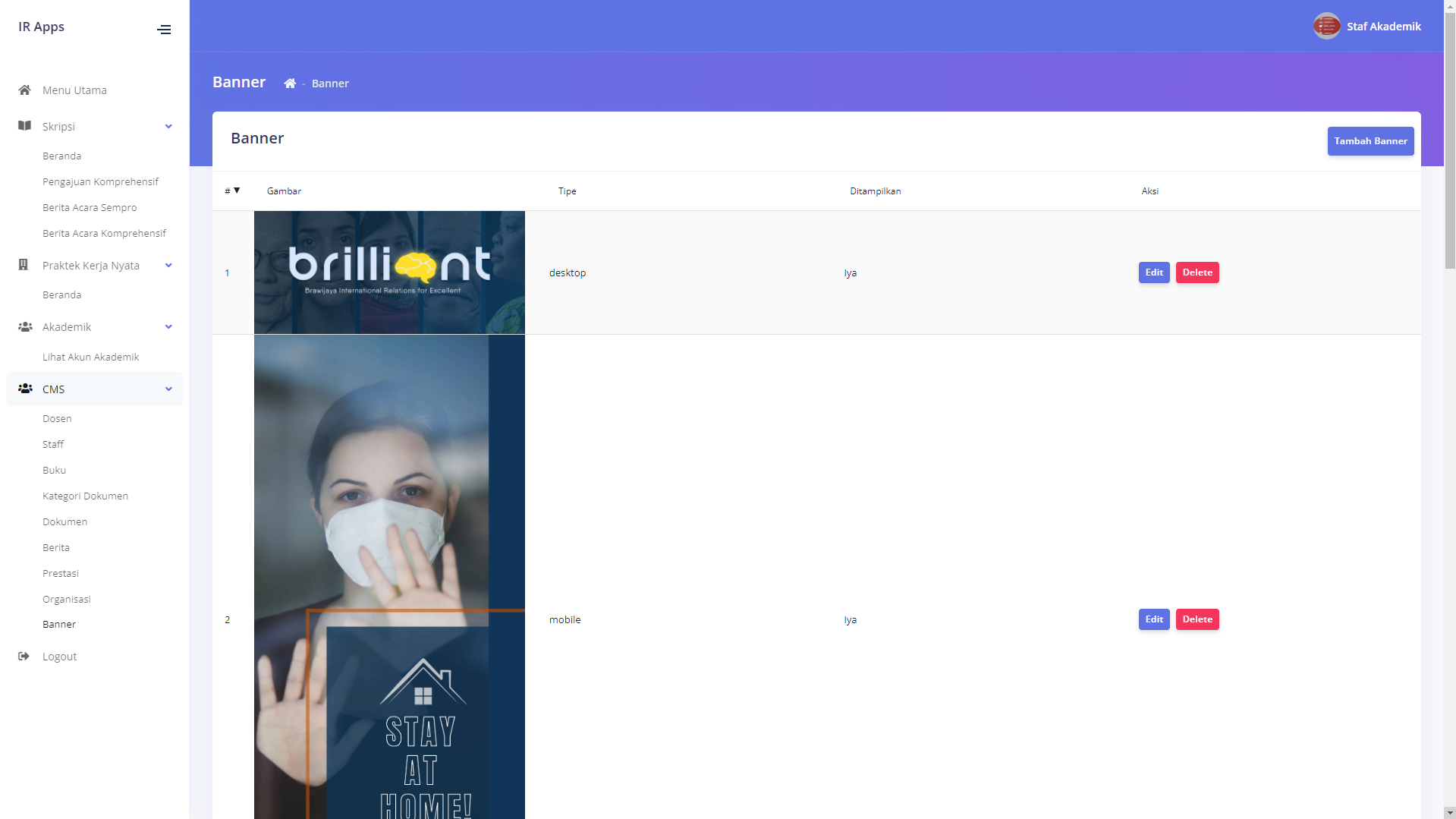Click the IR Apps logo text
Image resolution: width=1456 pixels, height=819 pixels.
[41, 27]
